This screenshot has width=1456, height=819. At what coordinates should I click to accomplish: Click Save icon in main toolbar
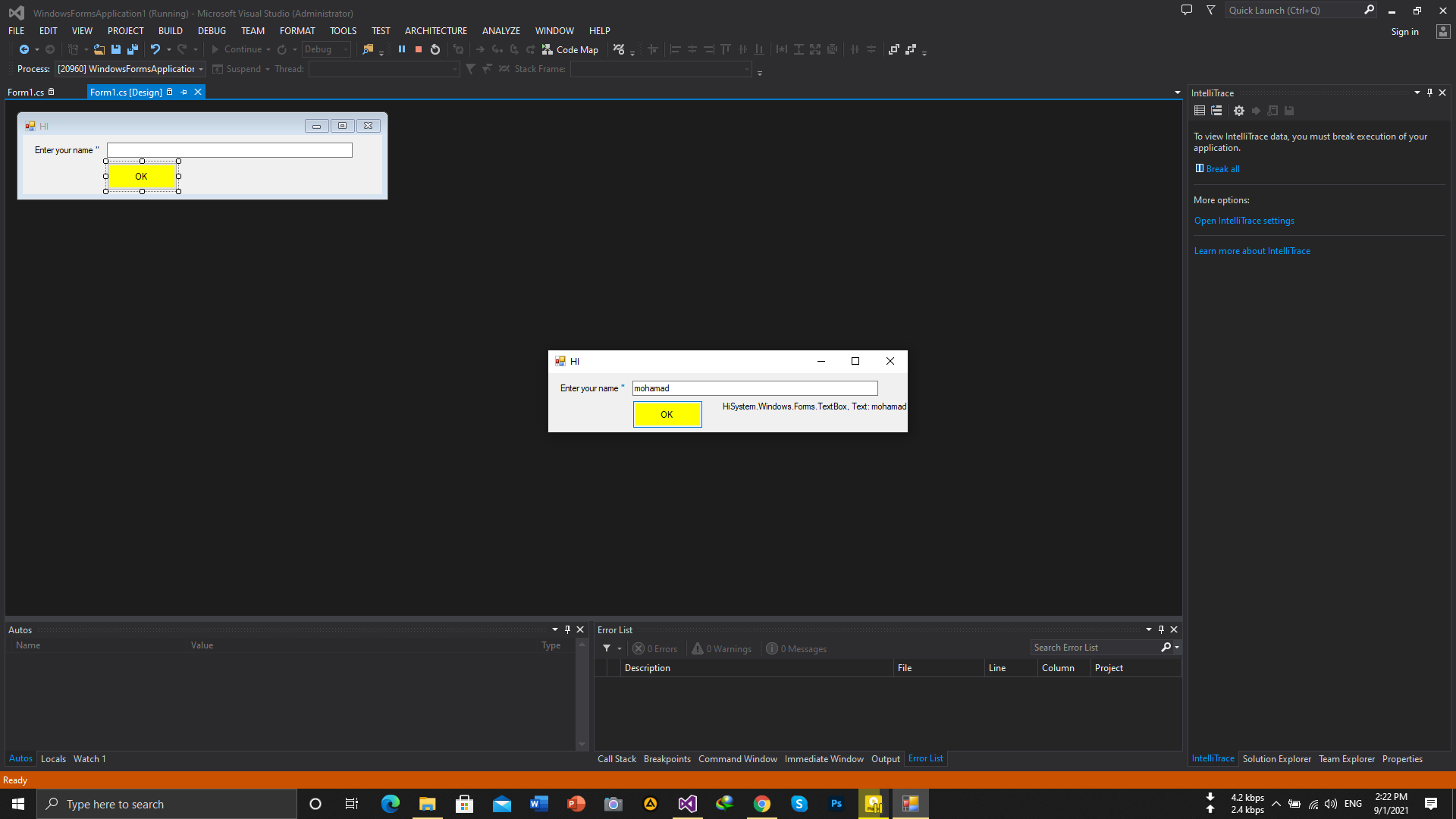click(116, 49)
